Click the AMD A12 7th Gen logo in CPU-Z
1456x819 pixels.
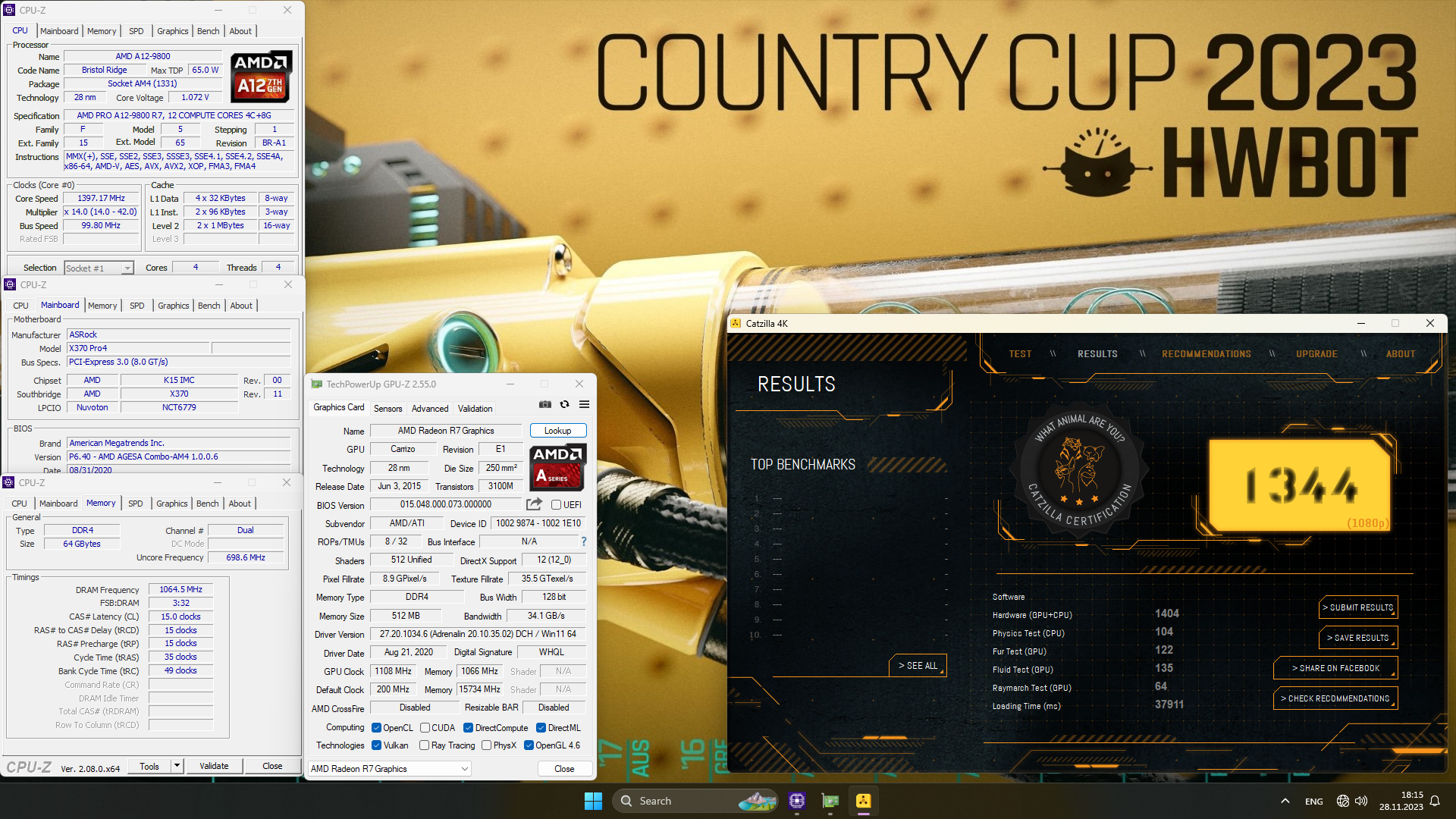[x=261, y=77]
